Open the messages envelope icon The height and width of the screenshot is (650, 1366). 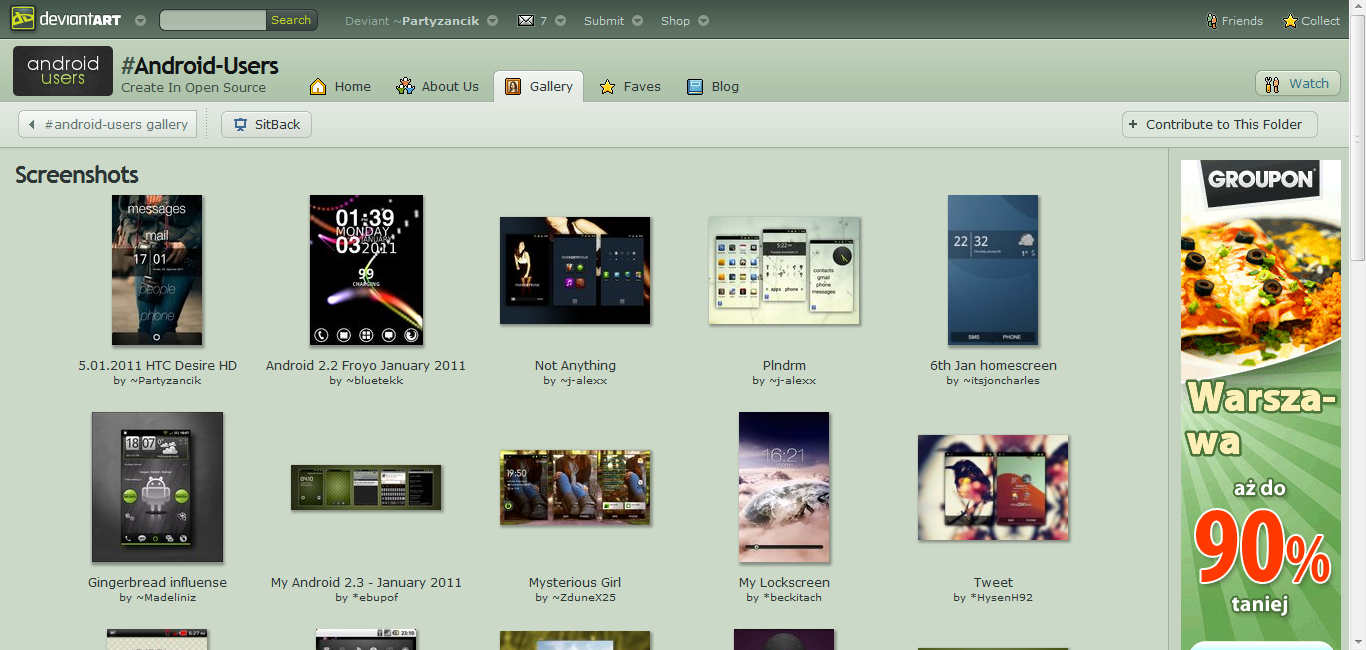click(x=526, y=20)
